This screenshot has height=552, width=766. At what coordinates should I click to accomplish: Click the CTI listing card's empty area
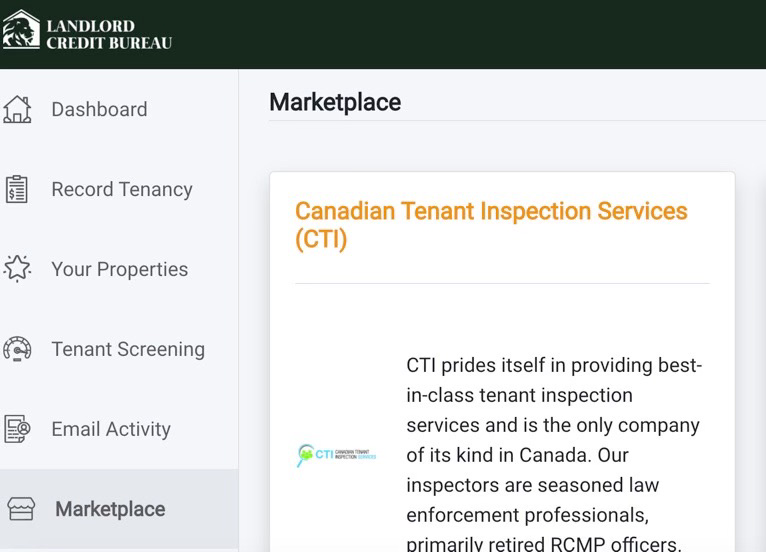502,318
